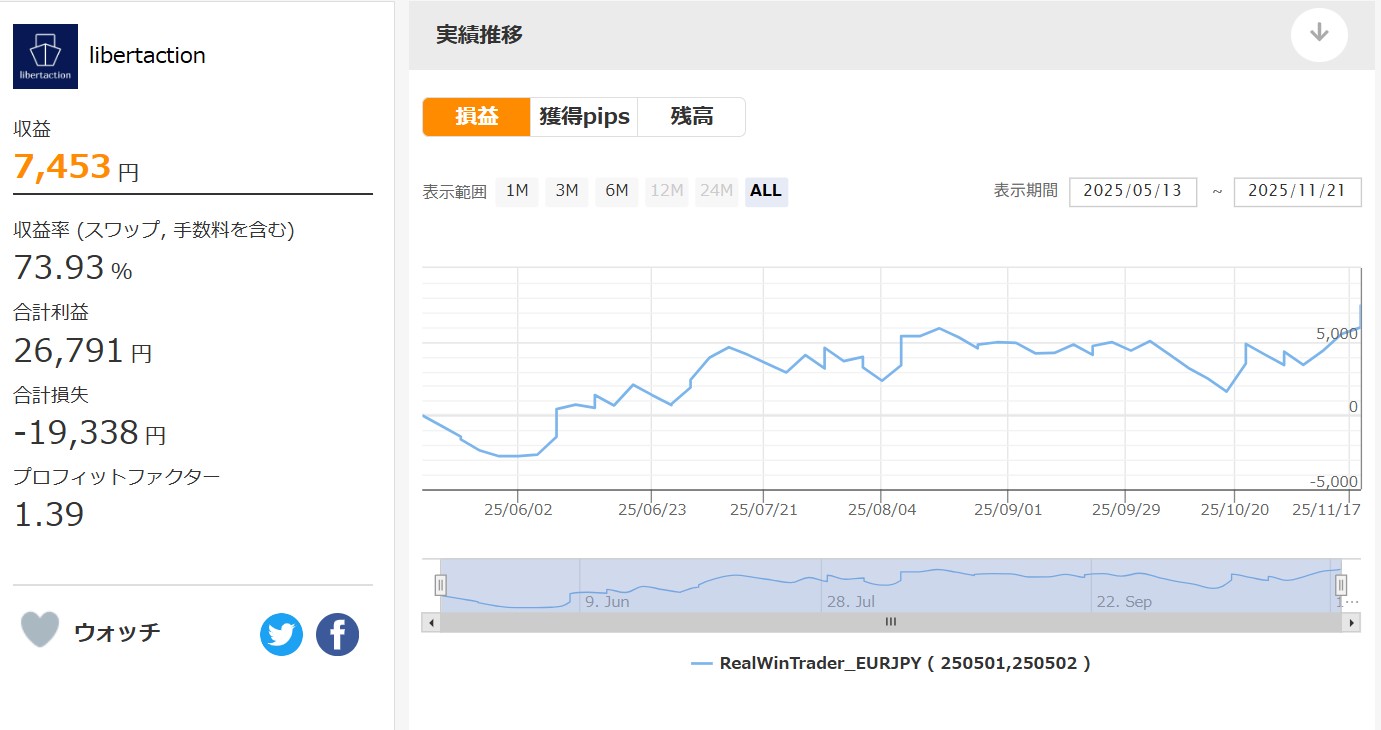
Task: Collapse panel with down arrow circle button
Action: pos(1319,34)
